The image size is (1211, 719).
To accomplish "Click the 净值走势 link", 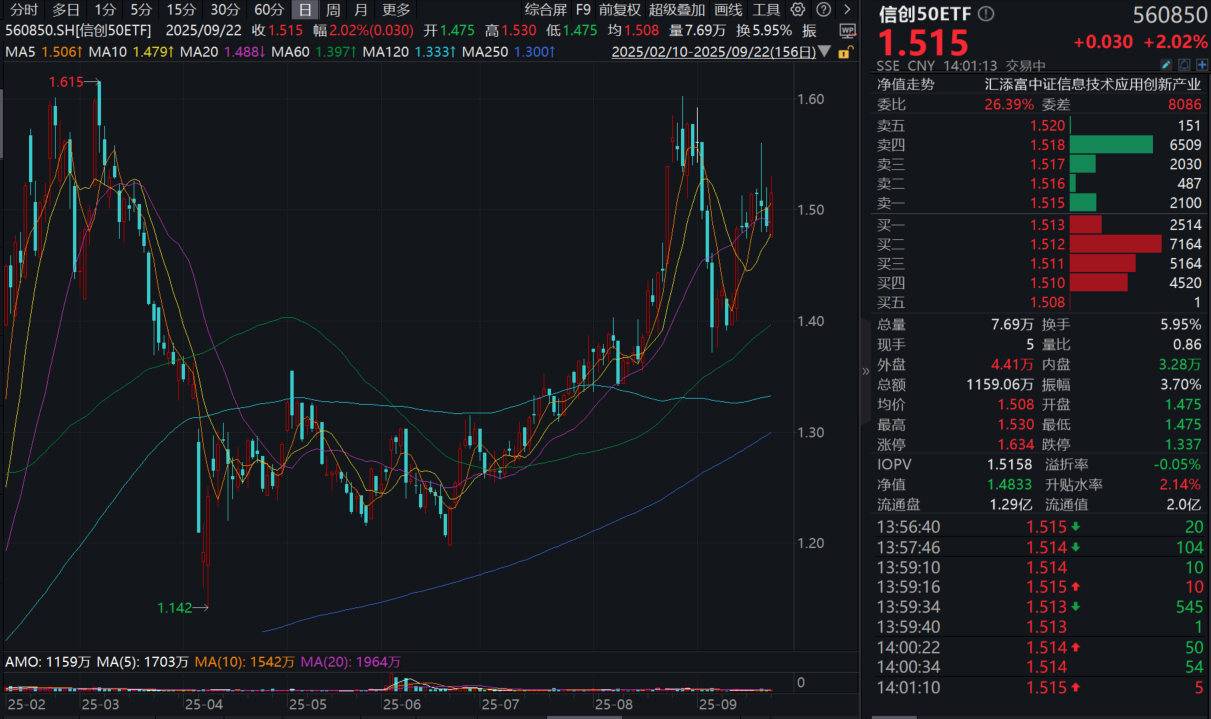I will point(906,85).
